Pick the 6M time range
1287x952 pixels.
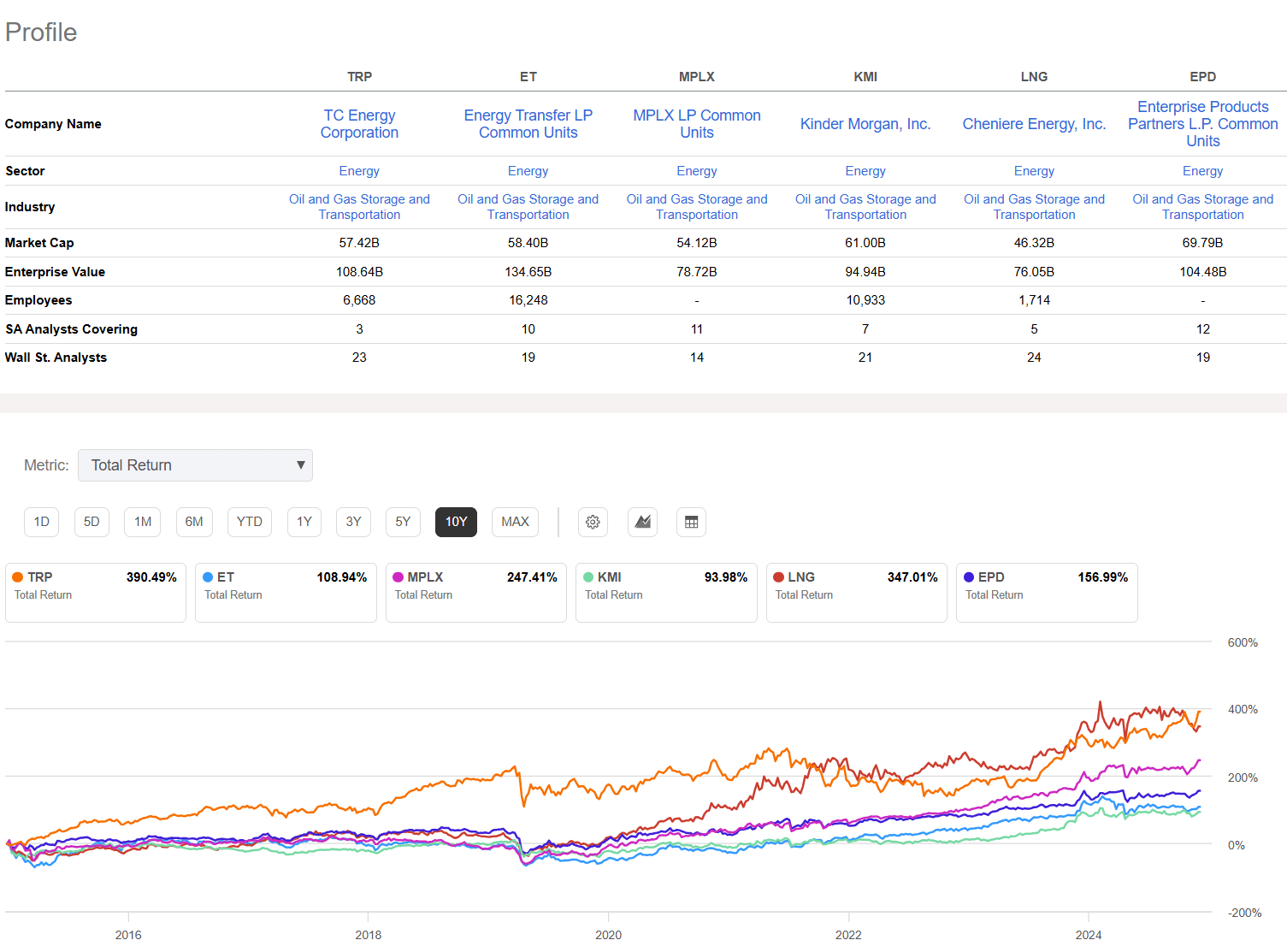tap(194, 522)
